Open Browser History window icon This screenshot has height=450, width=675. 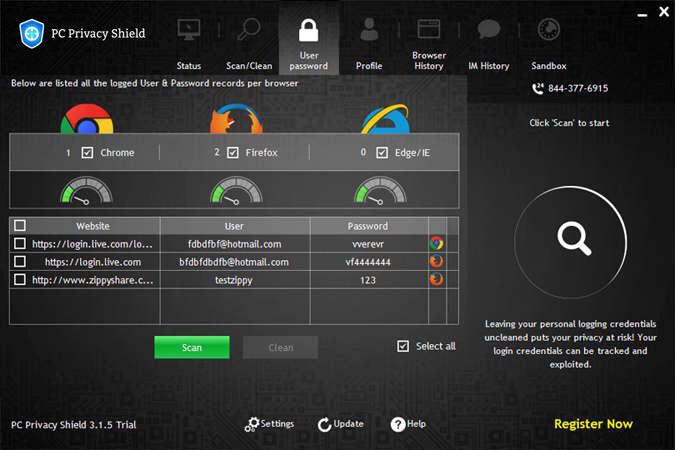[429, 29]
